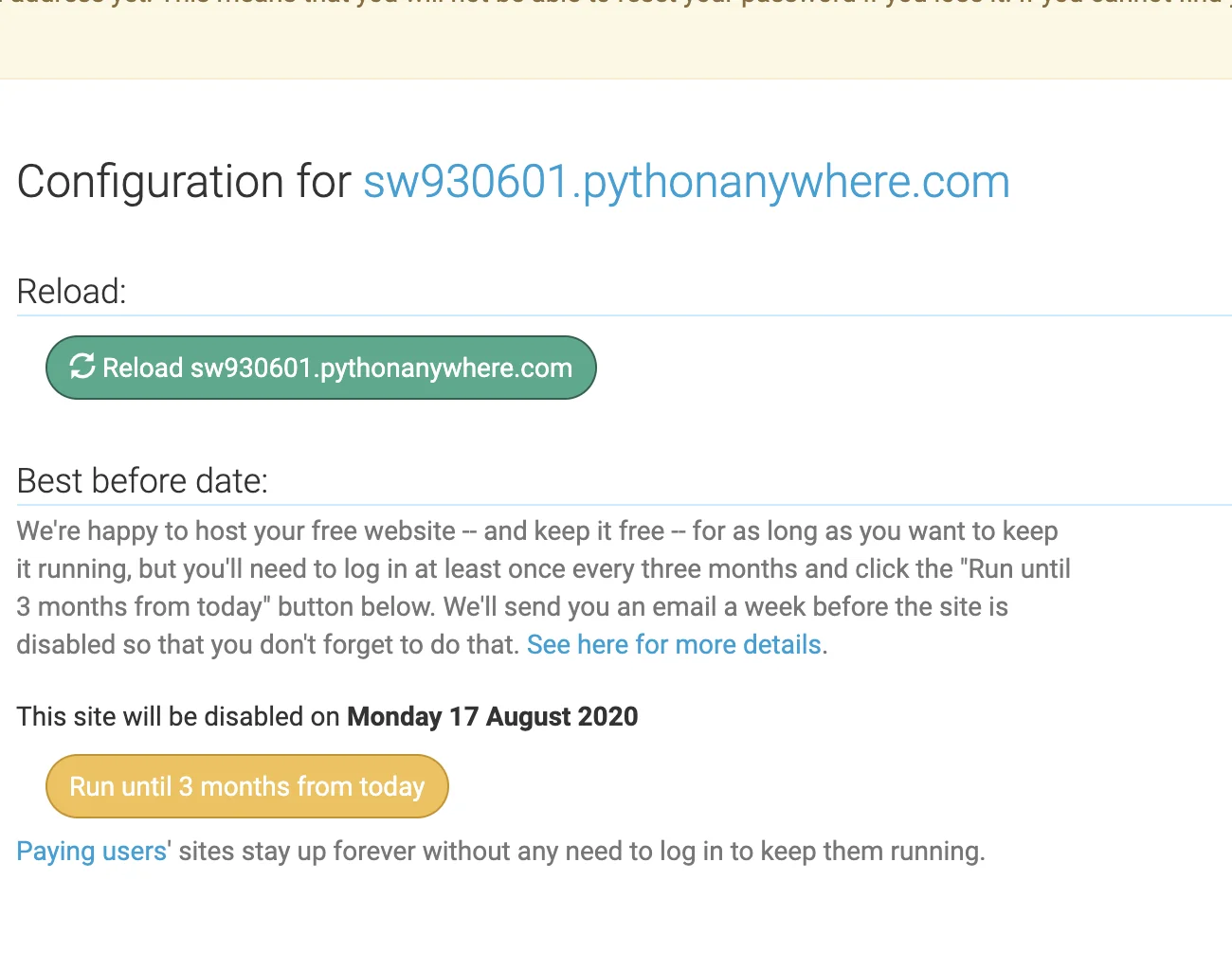The width and height of the screenshot is (1232, 970).
Task: Click the circular arrows reload icon
Action: coord(82,367)
